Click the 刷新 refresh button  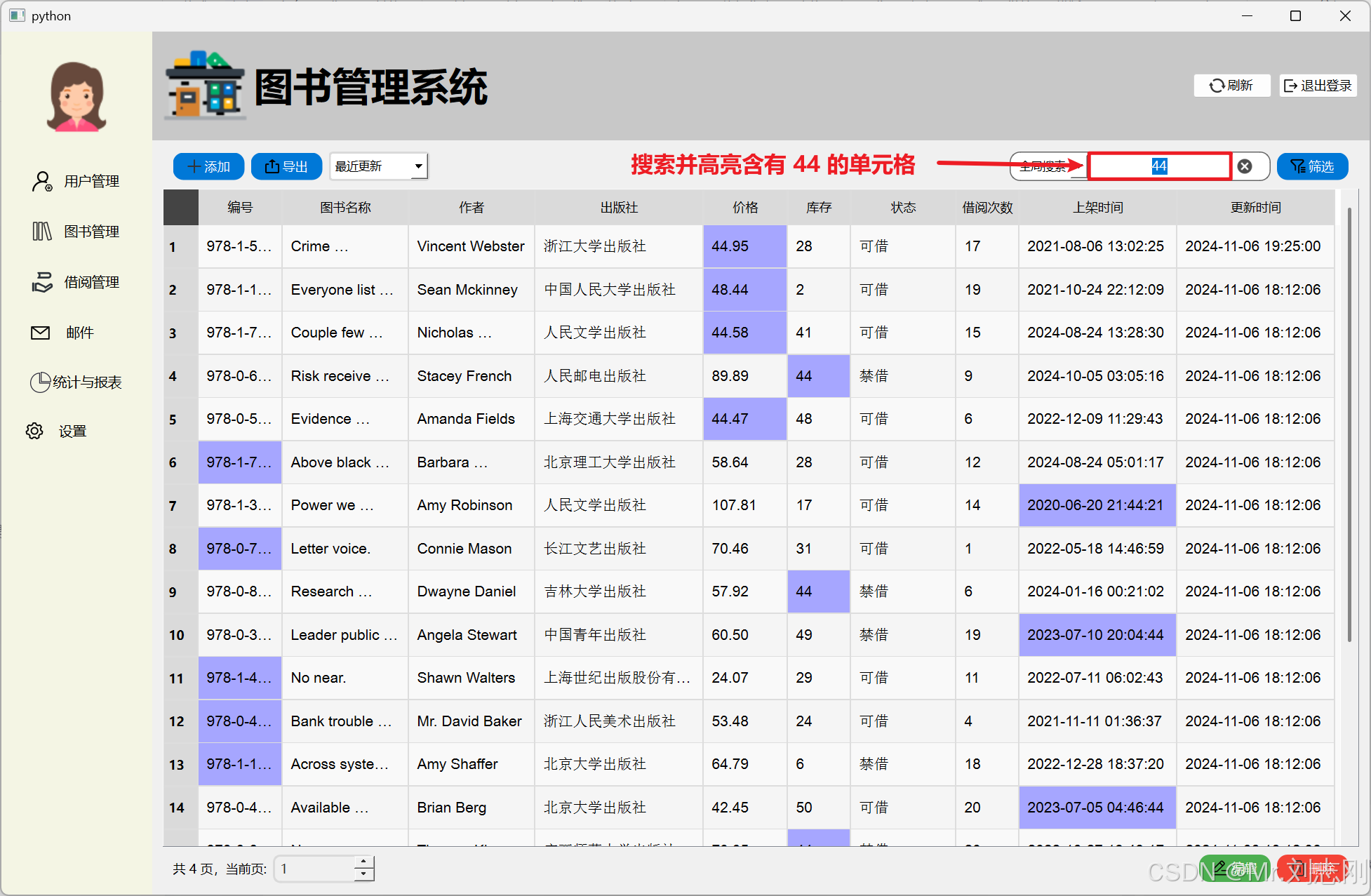pos(1231,86)
